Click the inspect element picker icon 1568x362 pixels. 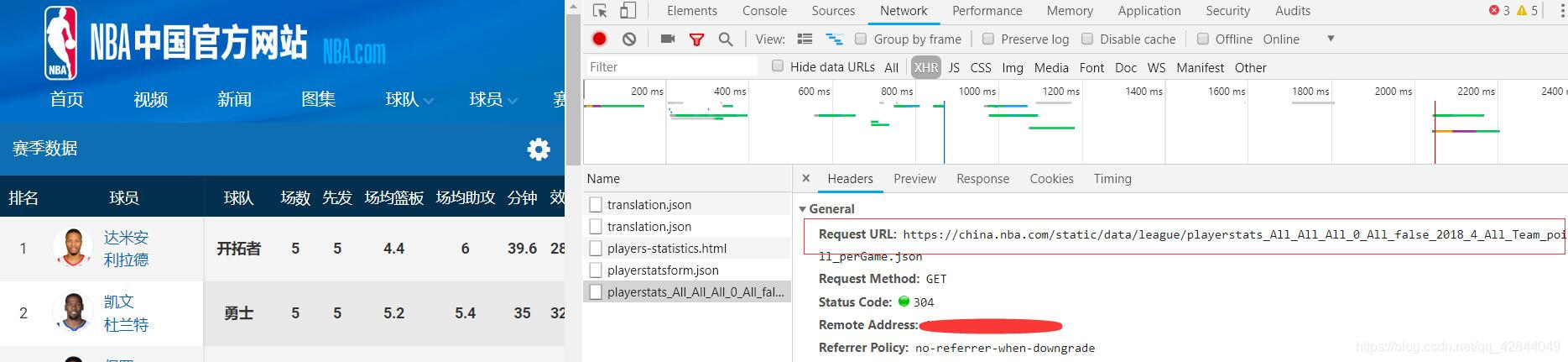pos(599,11)
